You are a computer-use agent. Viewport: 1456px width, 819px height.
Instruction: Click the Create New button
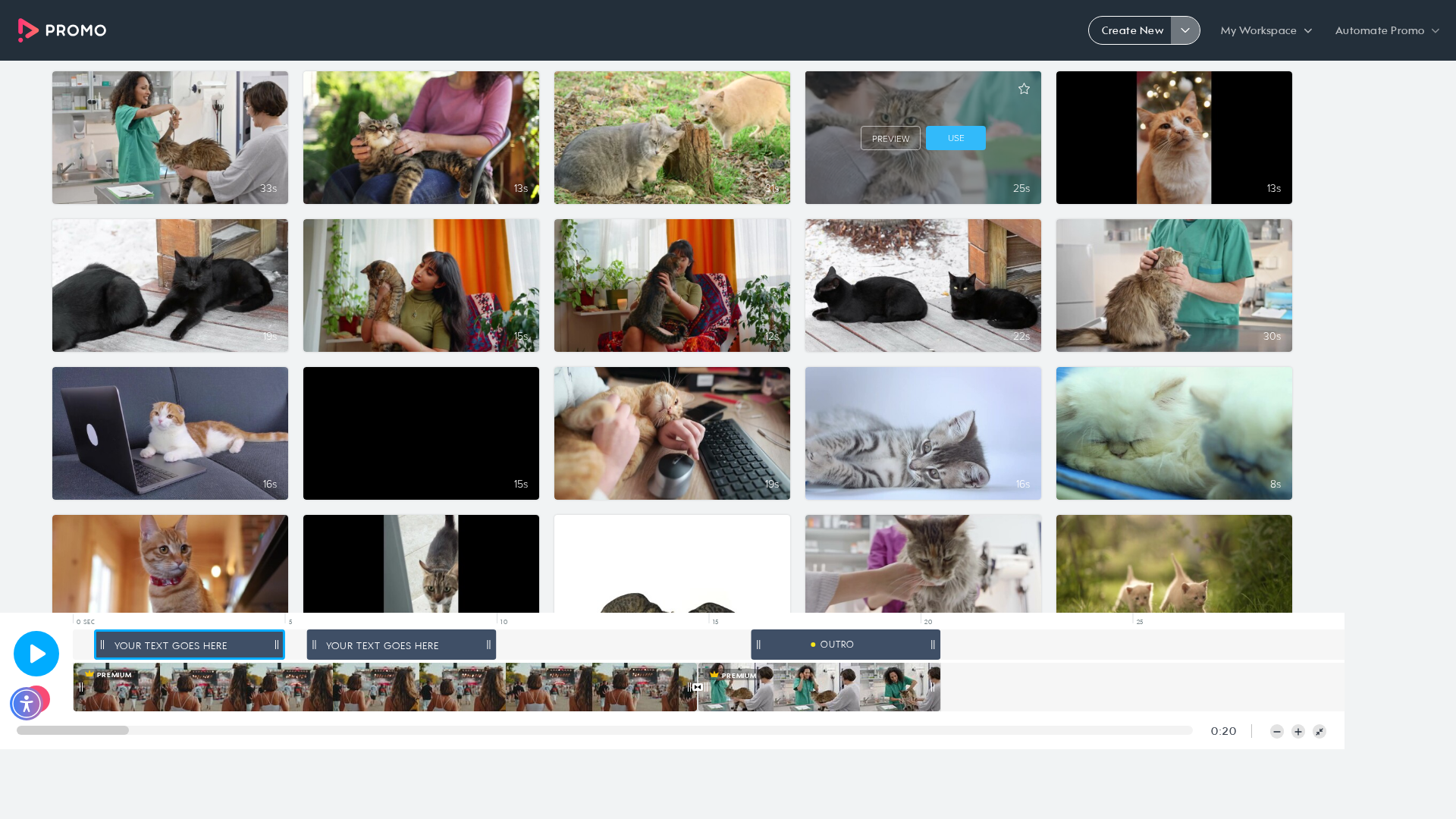click(x=1131, y=30)
